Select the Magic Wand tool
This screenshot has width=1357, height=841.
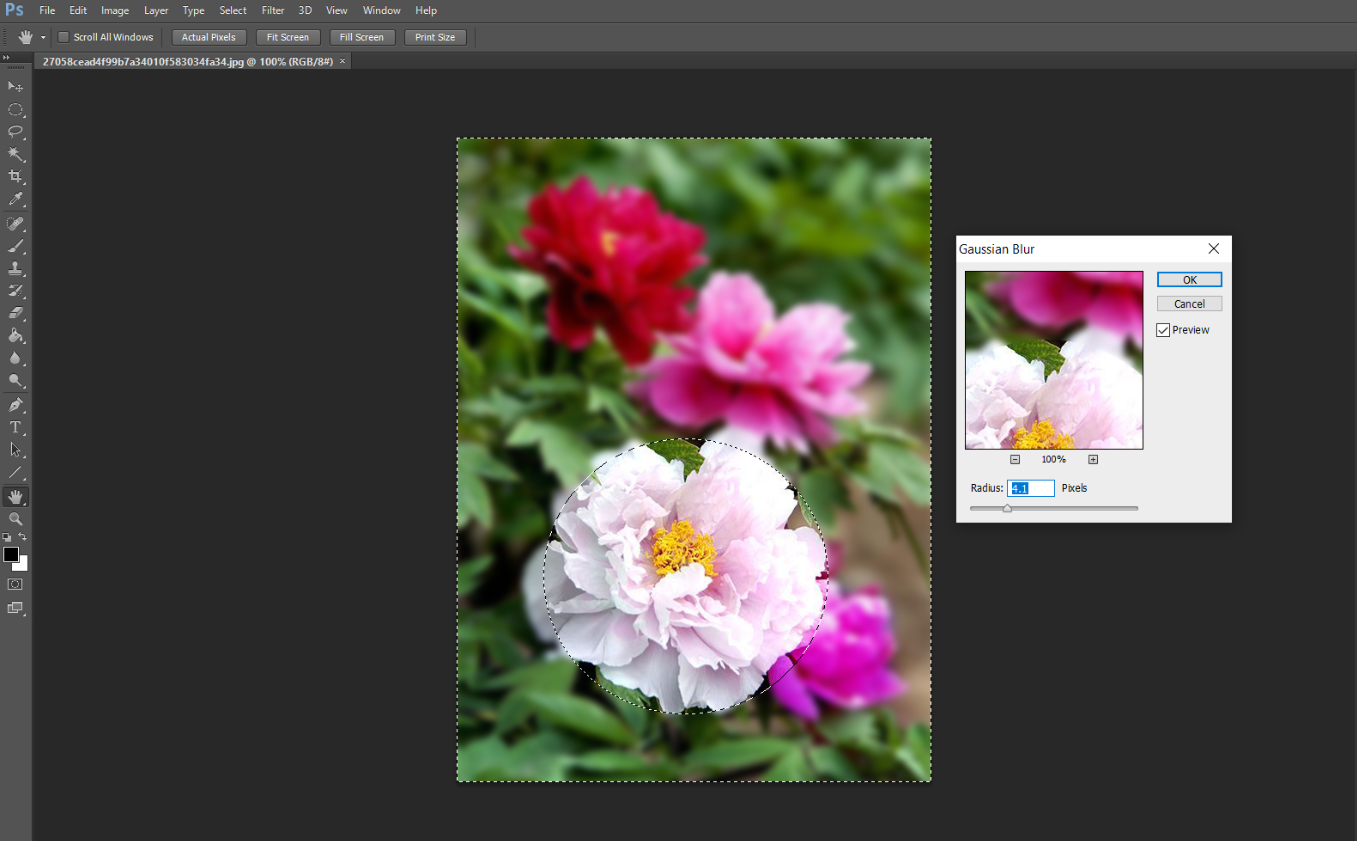[x=16, y=154]
